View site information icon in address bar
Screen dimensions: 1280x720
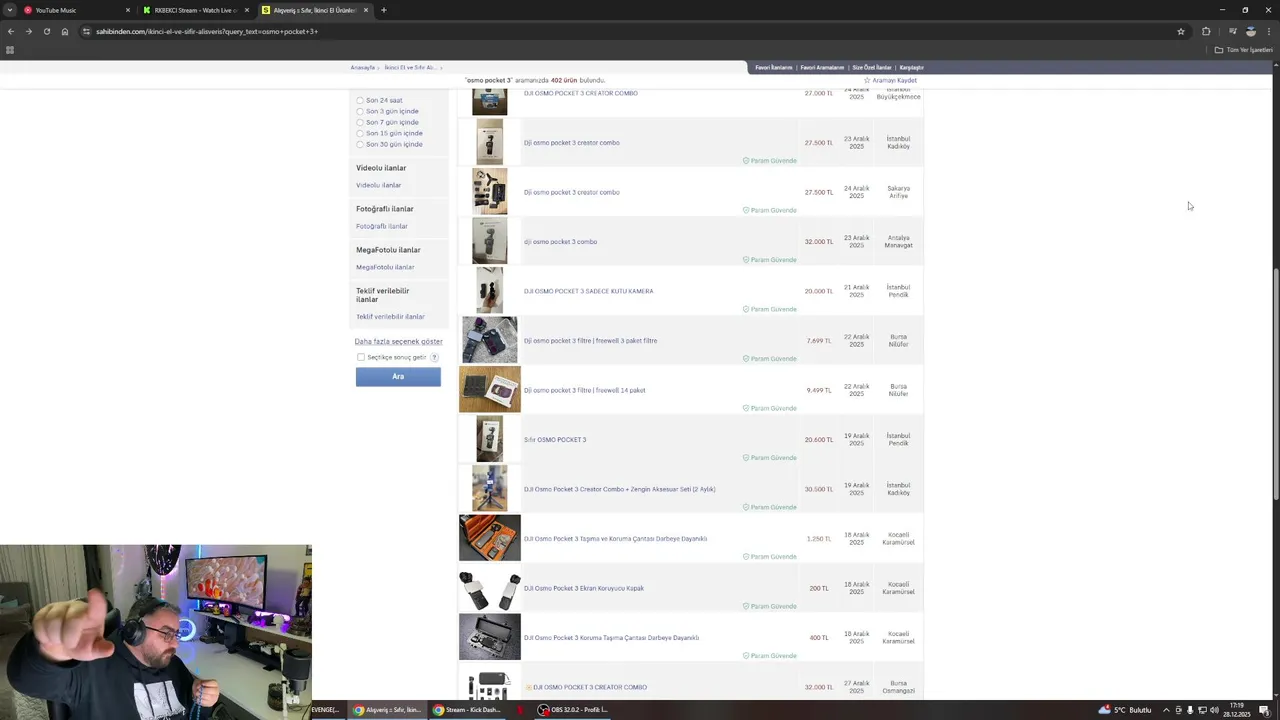(x=86, y=31)
